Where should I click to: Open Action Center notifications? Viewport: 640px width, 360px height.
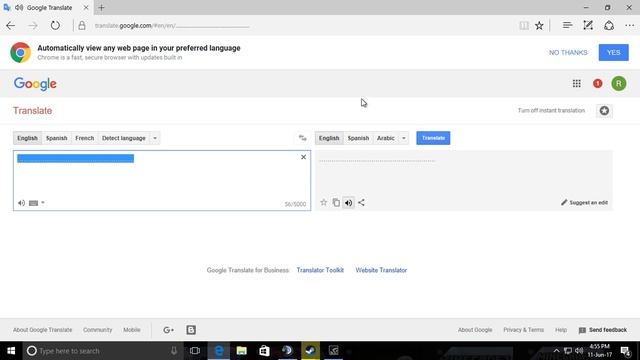pyautogui.click(x=626, y=351)
